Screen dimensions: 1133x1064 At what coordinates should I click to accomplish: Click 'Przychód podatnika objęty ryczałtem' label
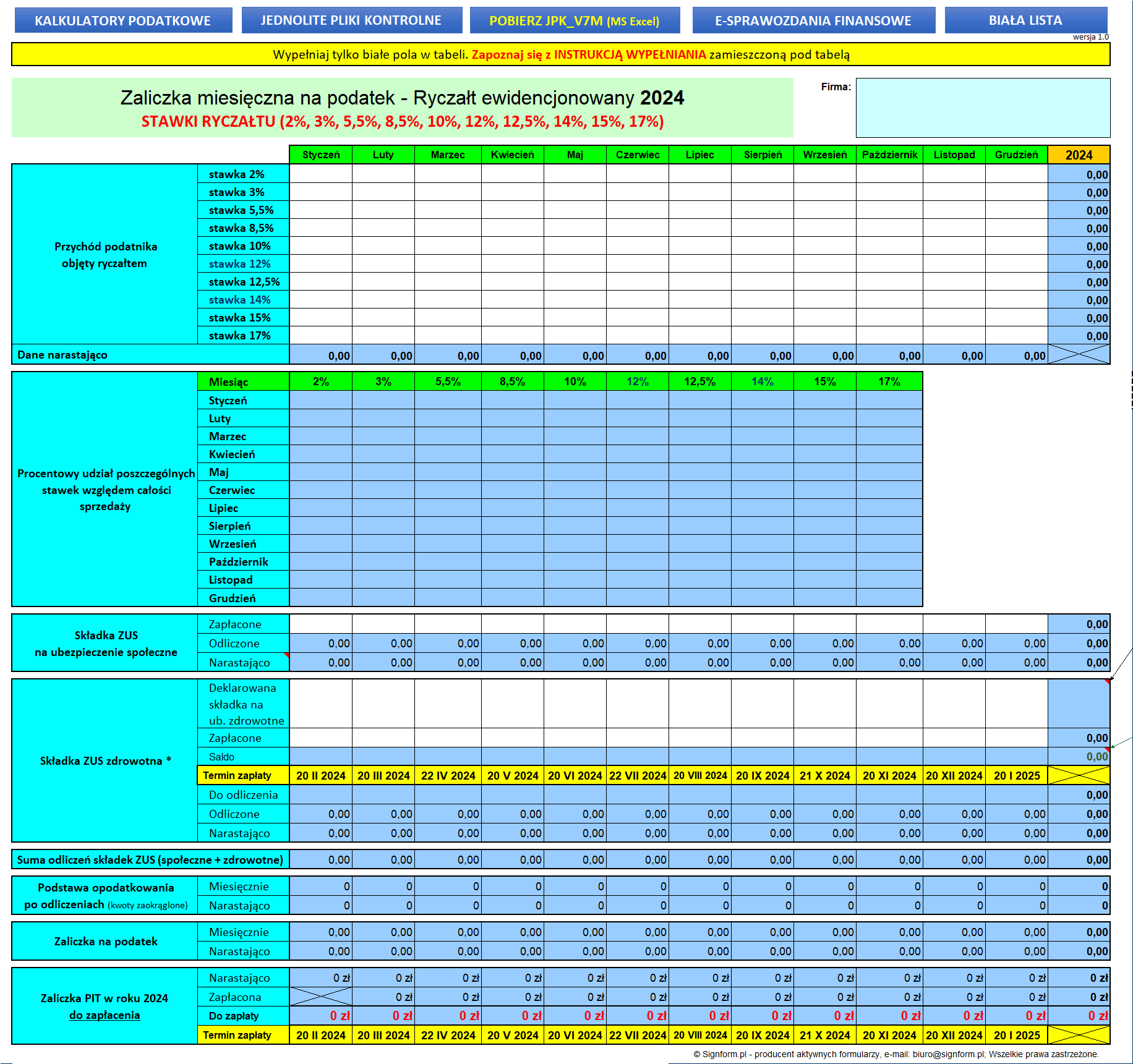pyautogui.click(x=106, y=255)
